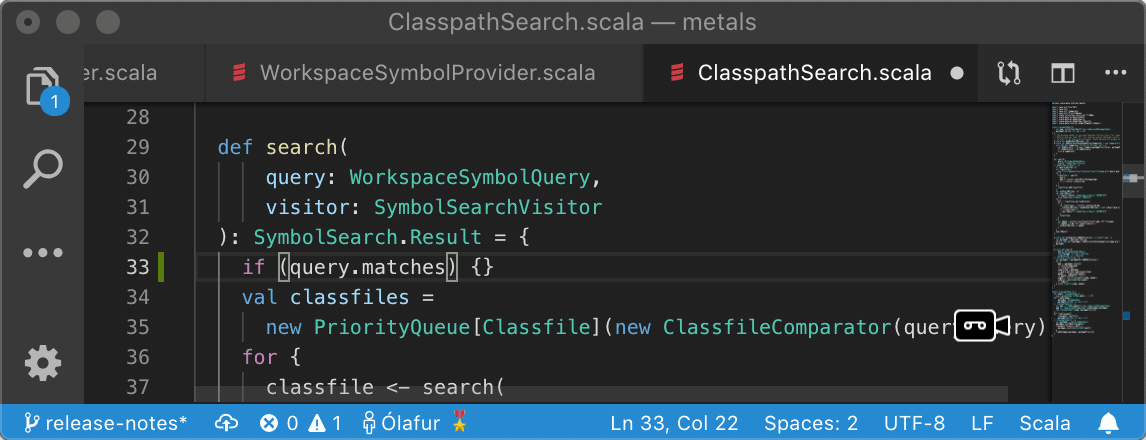Switch git branch release-notes*

pos(105,422)
